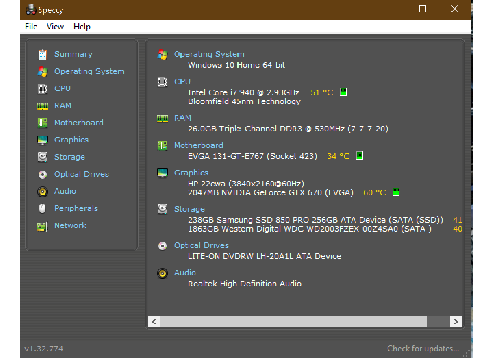480x360 pixels.
Task: Click monitor icon beside Graphics heading
Action: tap(162, 173)
